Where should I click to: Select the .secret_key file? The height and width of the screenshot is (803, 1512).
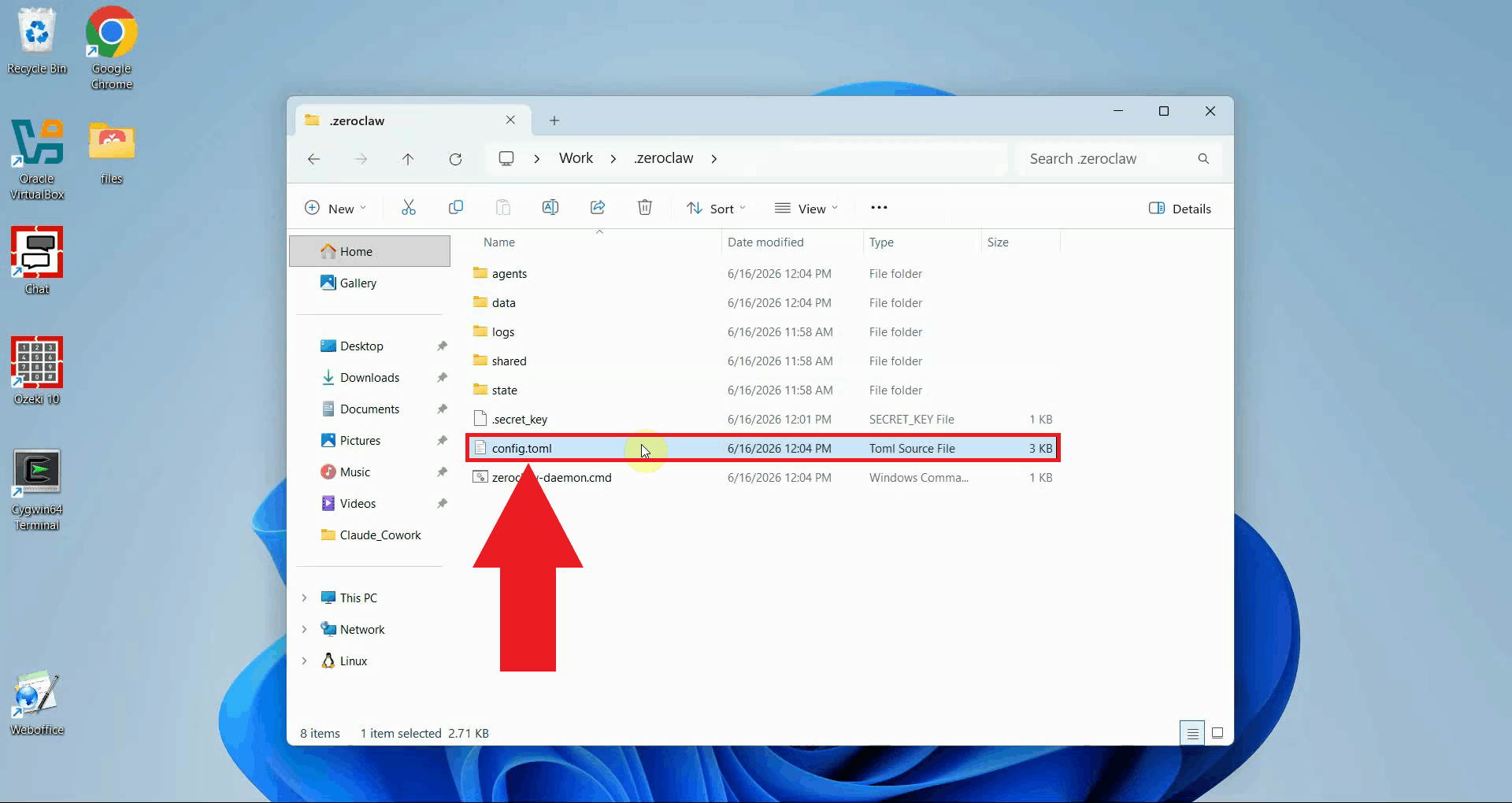coord(763,420)
